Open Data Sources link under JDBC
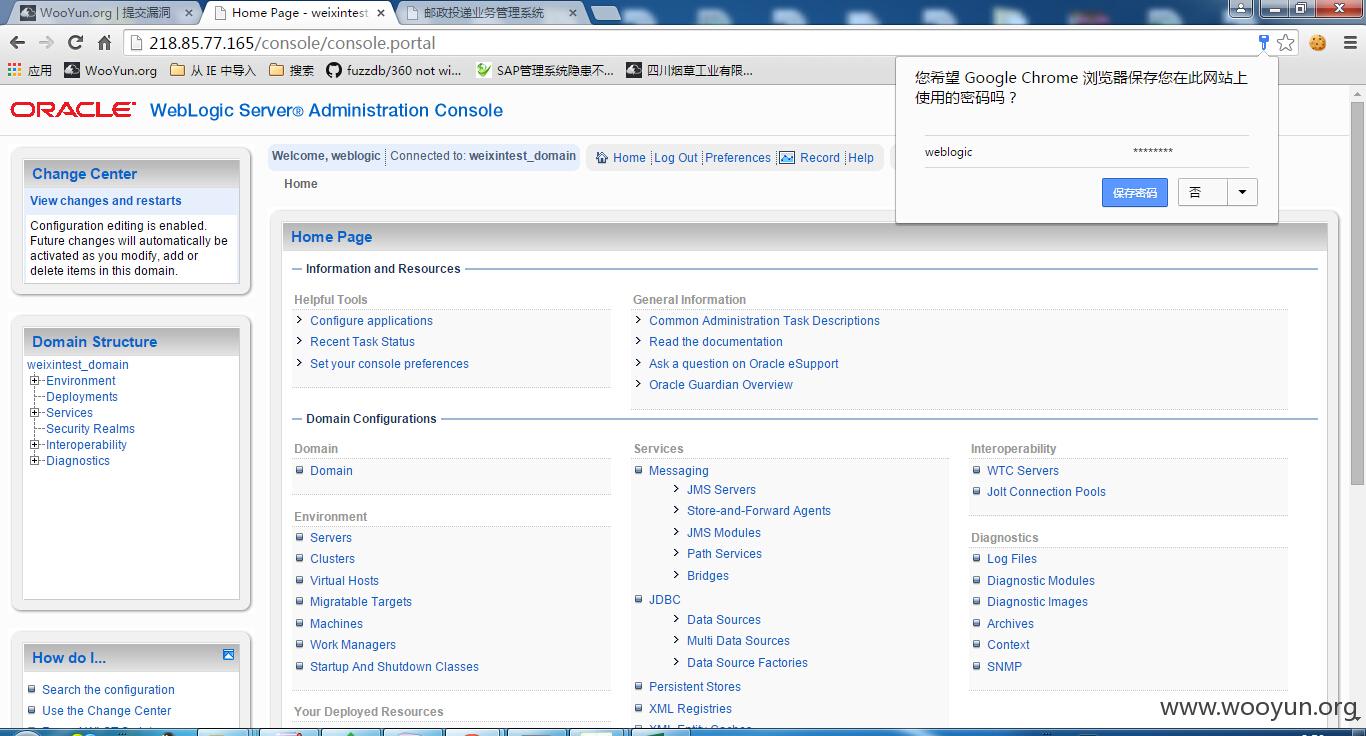This screenshot has width=1366, height=736. 724,620
